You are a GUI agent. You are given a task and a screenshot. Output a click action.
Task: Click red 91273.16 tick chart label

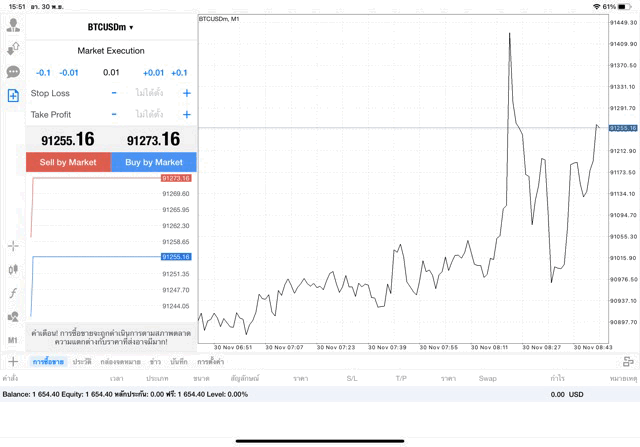176,178
